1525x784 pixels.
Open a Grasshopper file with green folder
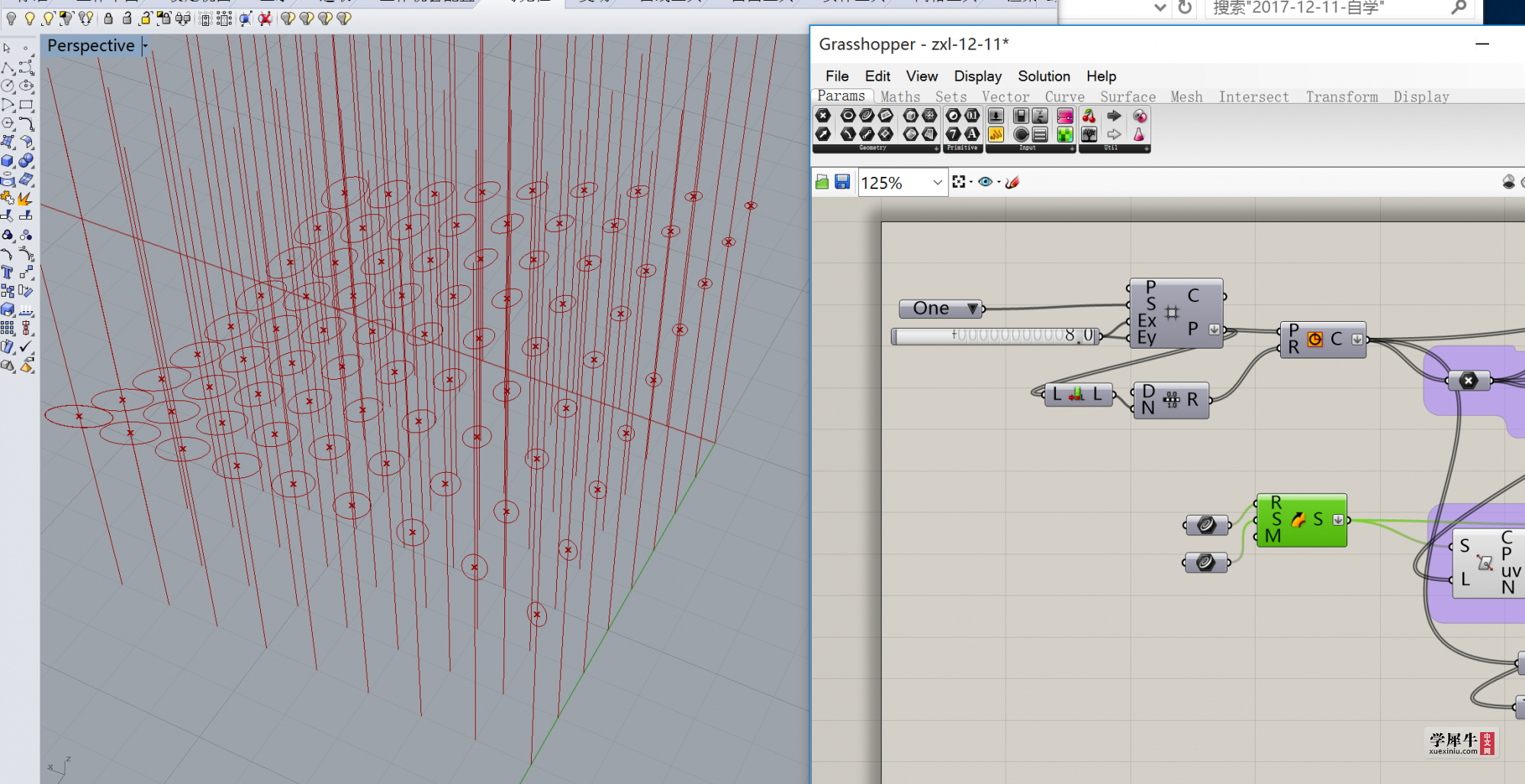[822, 182]
